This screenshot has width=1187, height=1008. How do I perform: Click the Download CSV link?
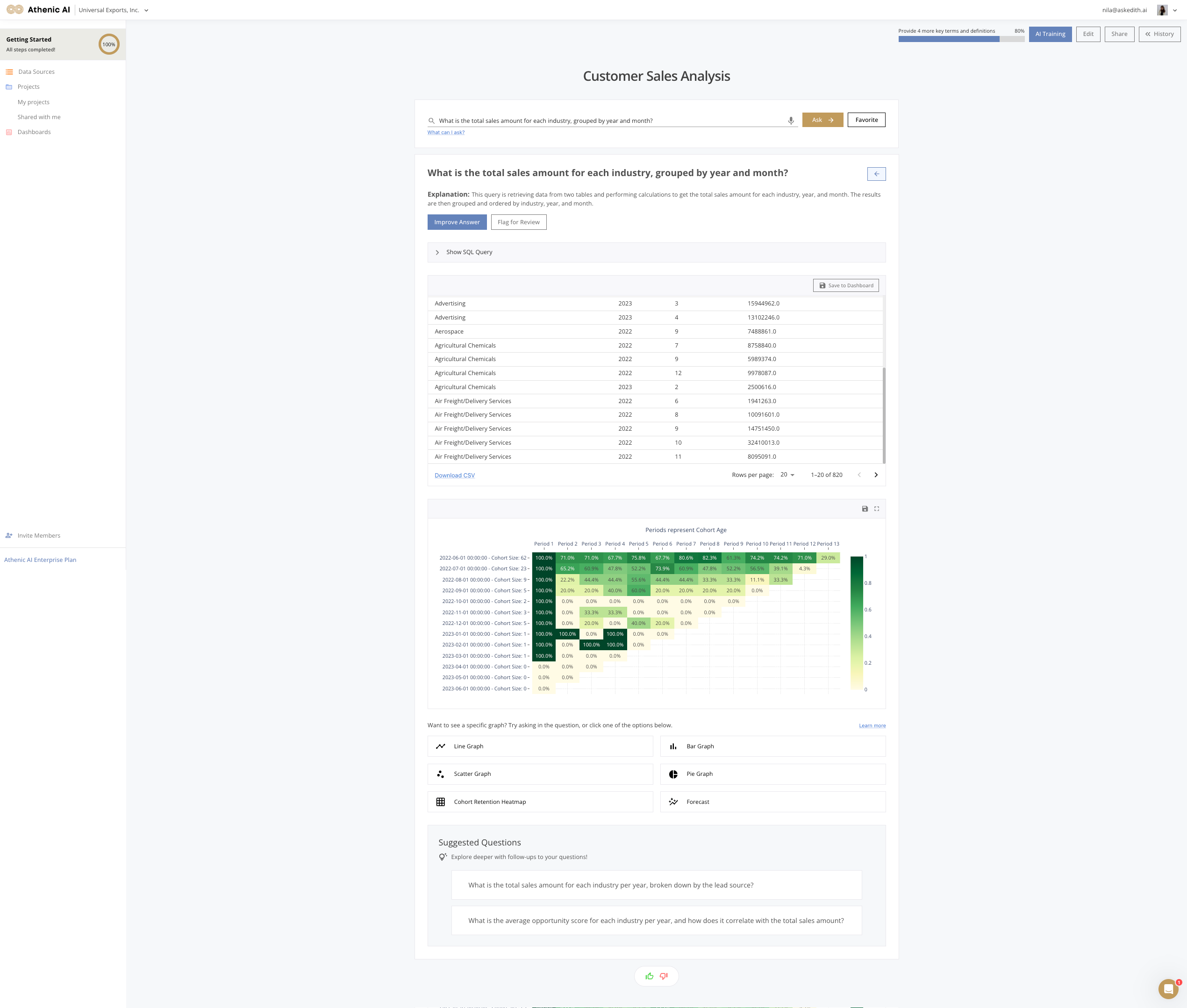pyautogui.click(x=454, y=476)
